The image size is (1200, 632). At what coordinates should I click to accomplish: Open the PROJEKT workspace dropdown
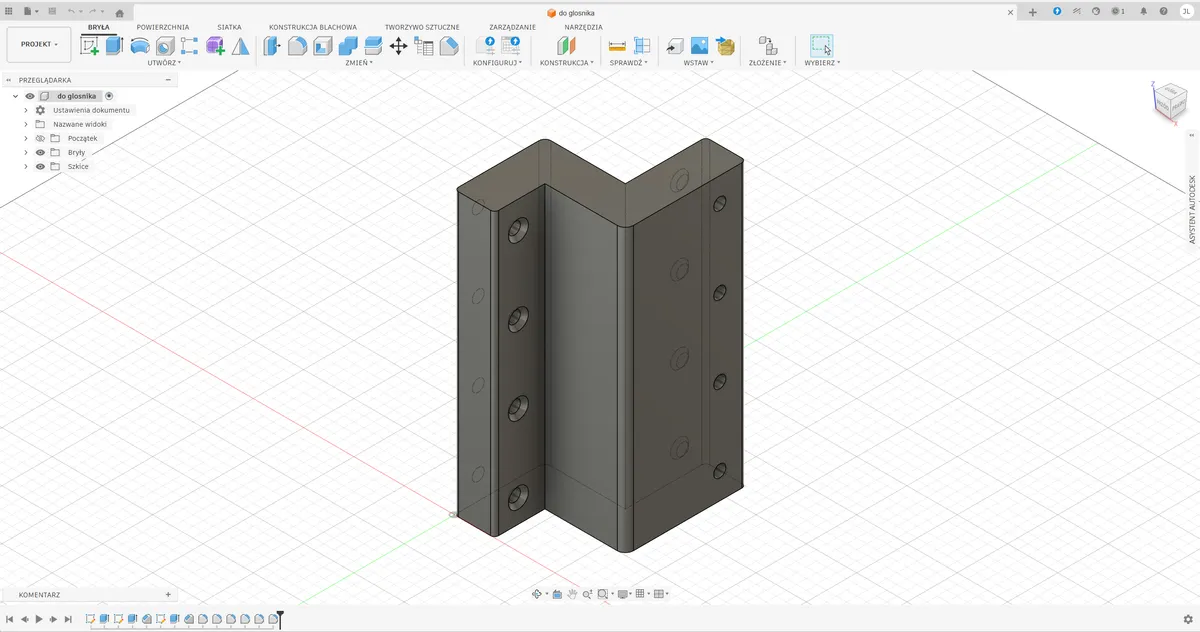pos(39,45)
